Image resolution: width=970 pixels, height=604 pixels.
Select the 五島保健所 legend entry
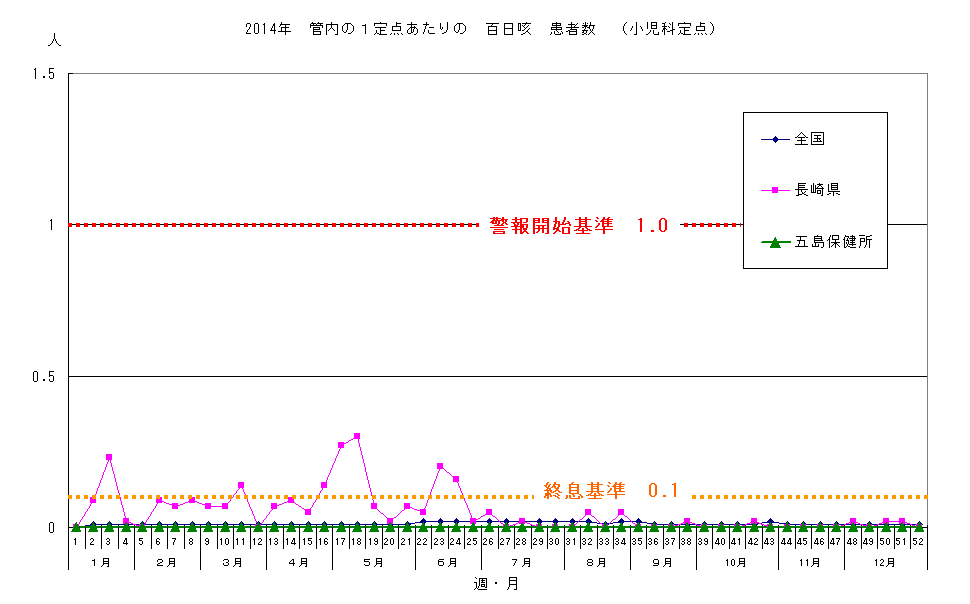pos(817,242)
